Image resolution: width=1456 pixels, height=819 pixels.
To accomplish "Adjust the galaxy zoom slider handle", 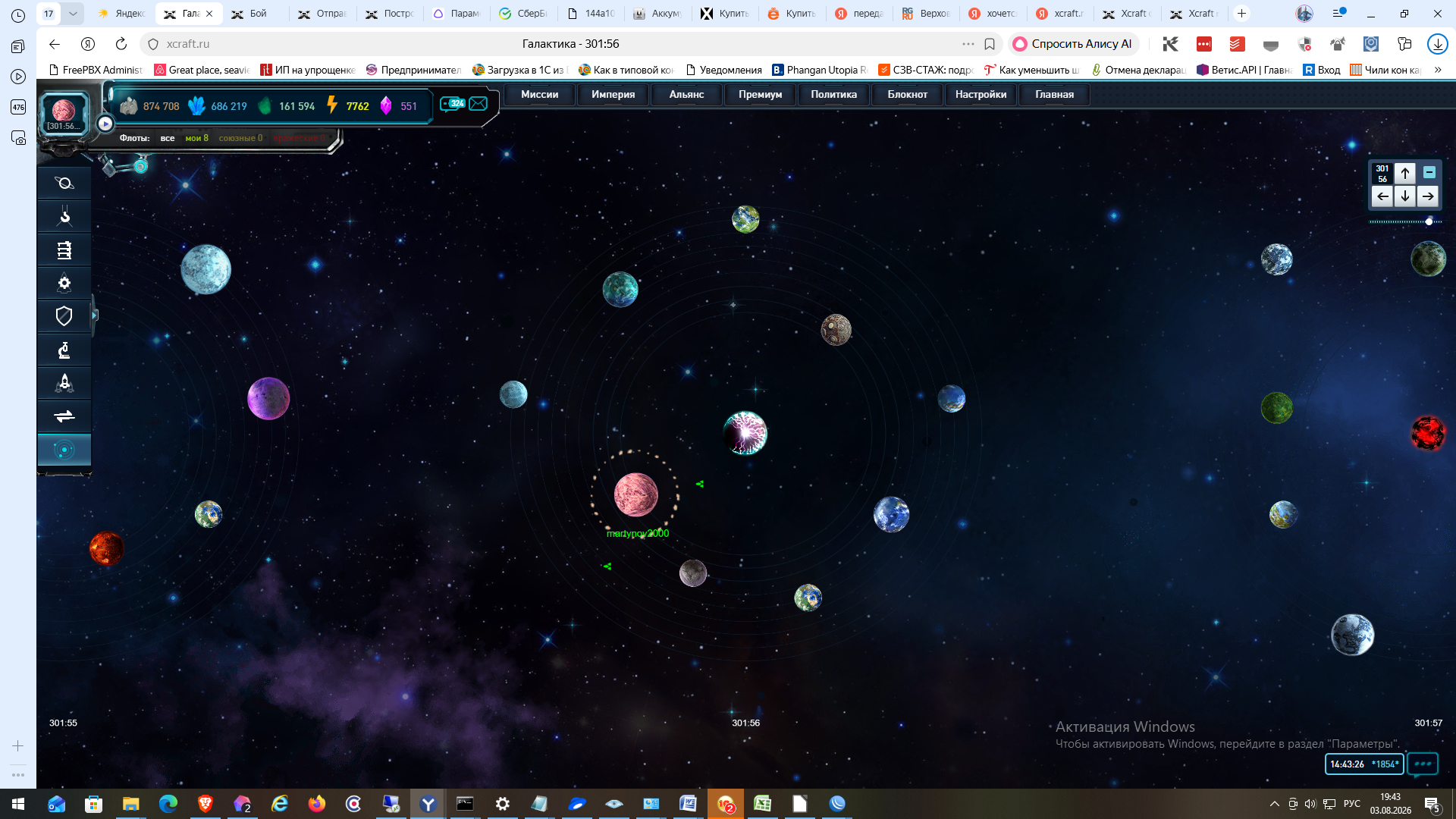I will coord(1429,221).
